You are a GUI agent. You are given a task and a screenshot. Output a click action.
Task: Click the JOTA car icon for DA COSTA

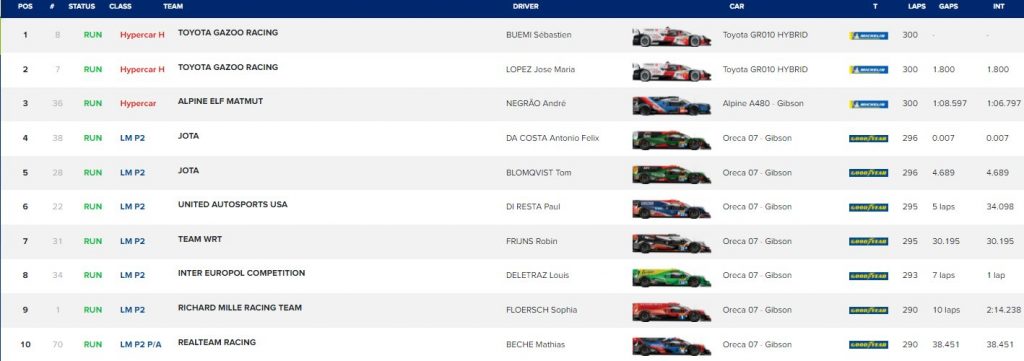(x=671, y=140)
